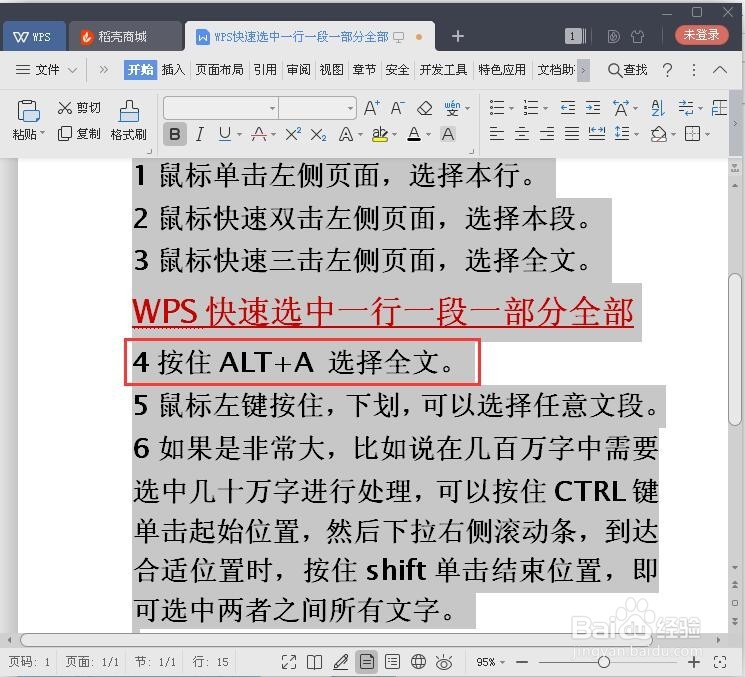Open the 文件 File menu
Image resolution: width=745 pixels, height=677 pixels.
point(46,70)
